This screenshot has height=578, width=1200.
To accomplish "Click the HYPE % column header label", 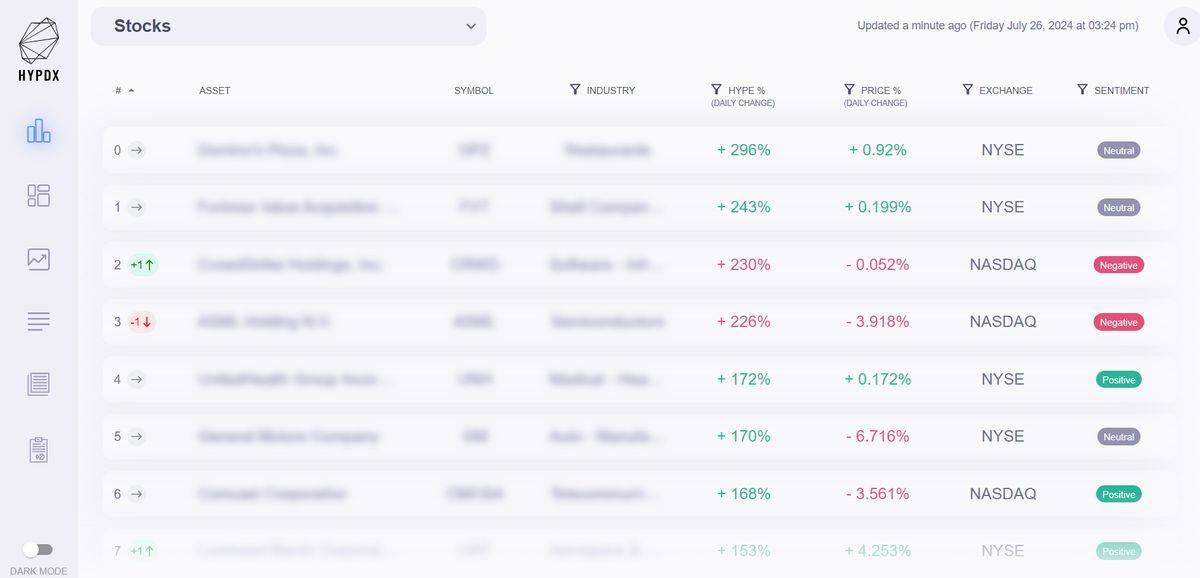I will pyautogui.click(x=746, y=91).
